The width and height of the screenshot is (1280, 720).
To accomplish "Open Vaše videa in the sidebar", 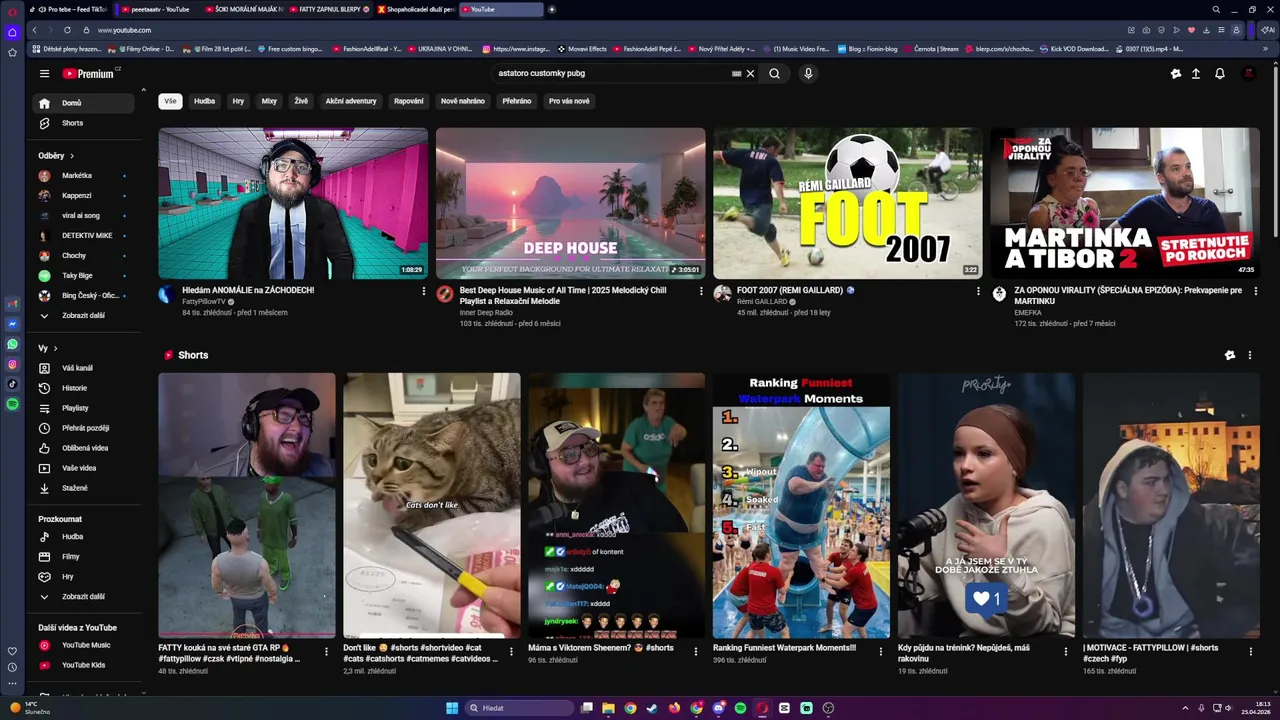I will tap(84, 468).
